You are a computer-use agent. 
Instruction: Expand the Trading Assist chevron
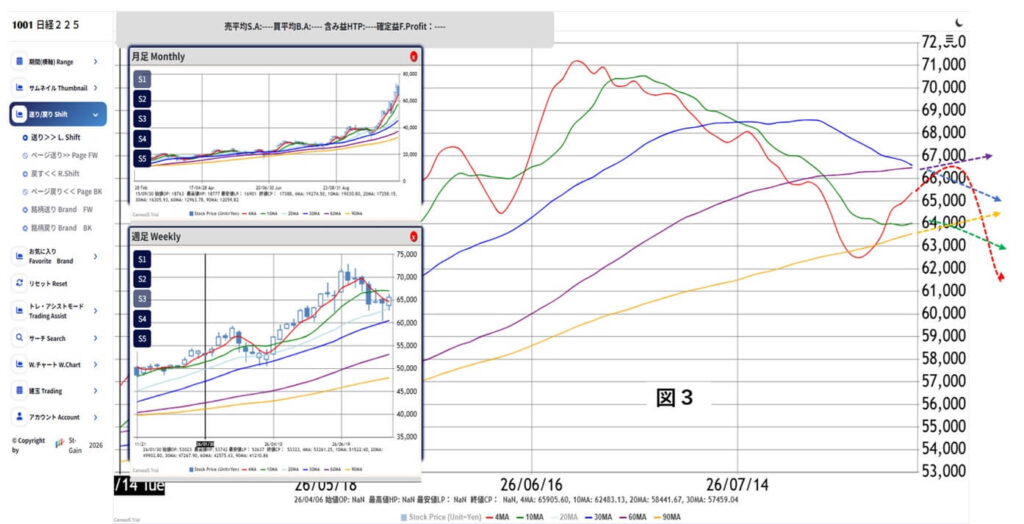click(95, 310)
